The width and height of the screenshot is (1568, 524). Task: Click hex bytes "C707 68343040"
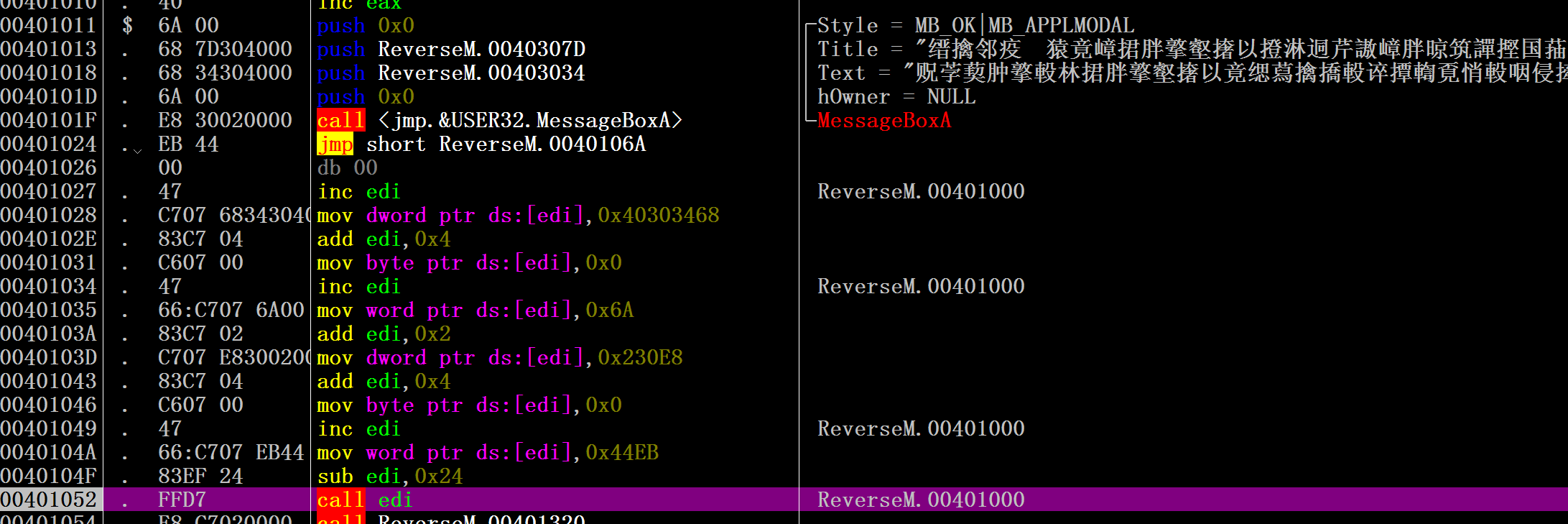[x=234, y=216]
